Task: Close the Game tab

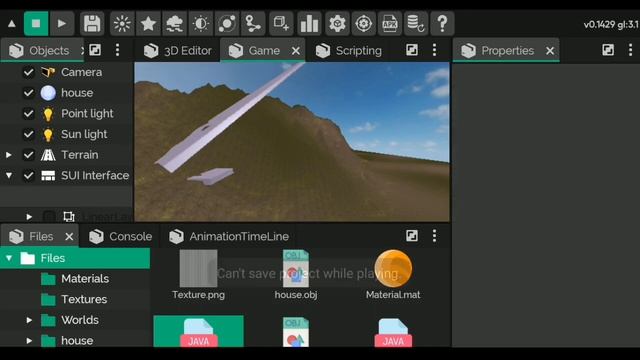Action: coord(296,51)
